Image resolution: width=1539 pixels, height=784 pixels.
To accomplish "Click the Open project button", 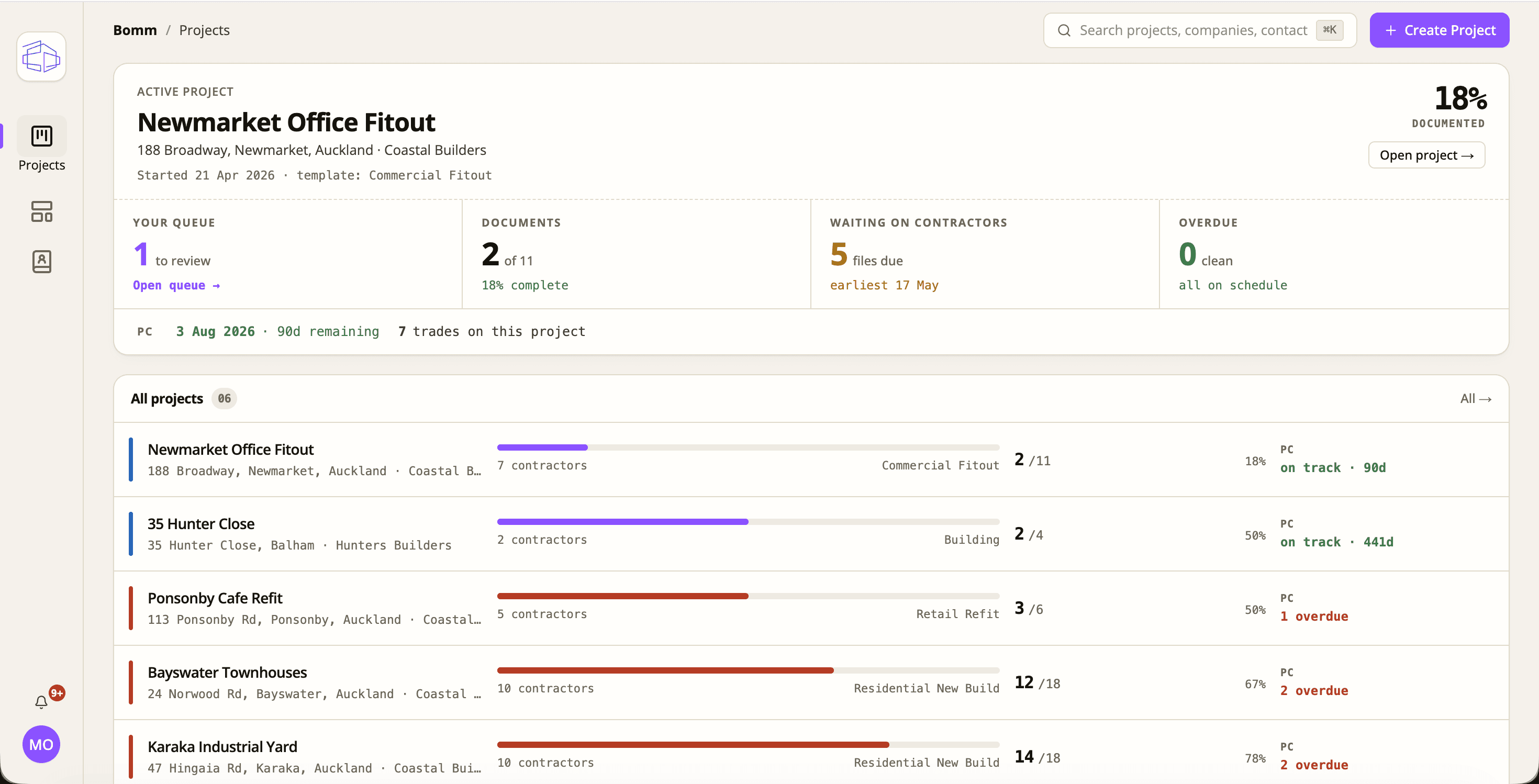I will click(1426, 155).
